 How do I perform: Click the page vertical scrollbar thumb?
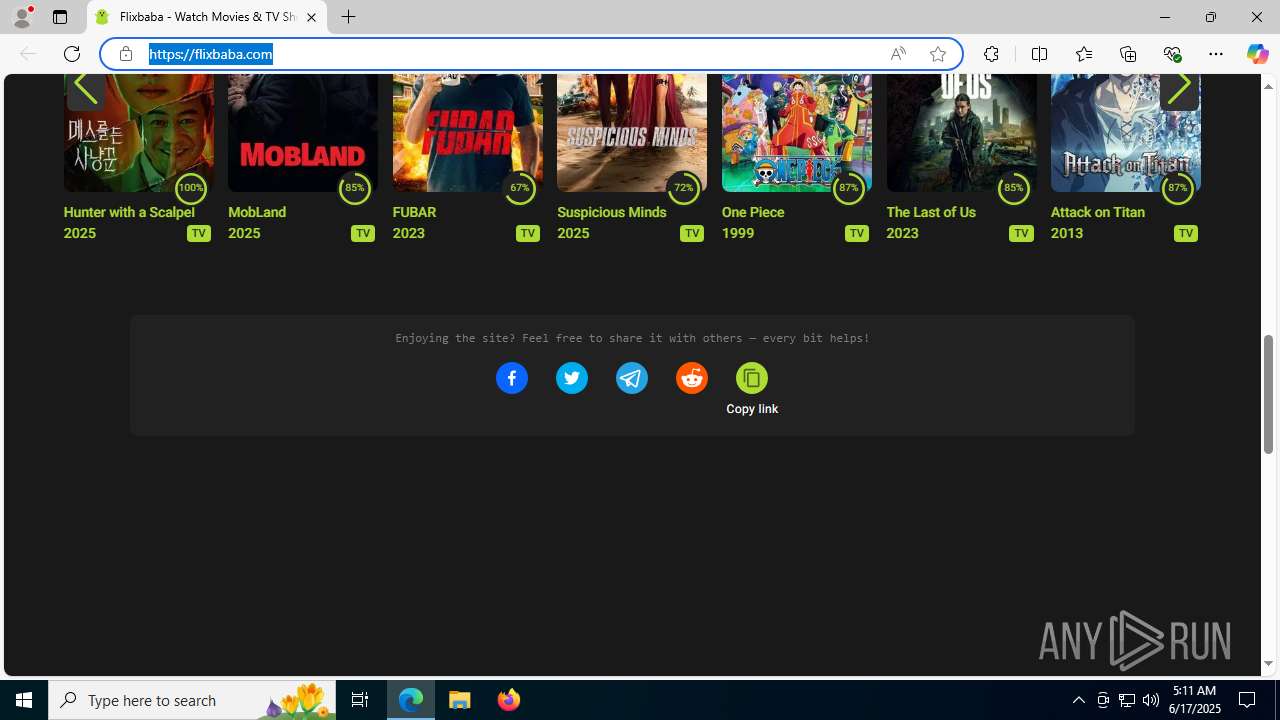pyautogui.click(x=1268, y=394)
